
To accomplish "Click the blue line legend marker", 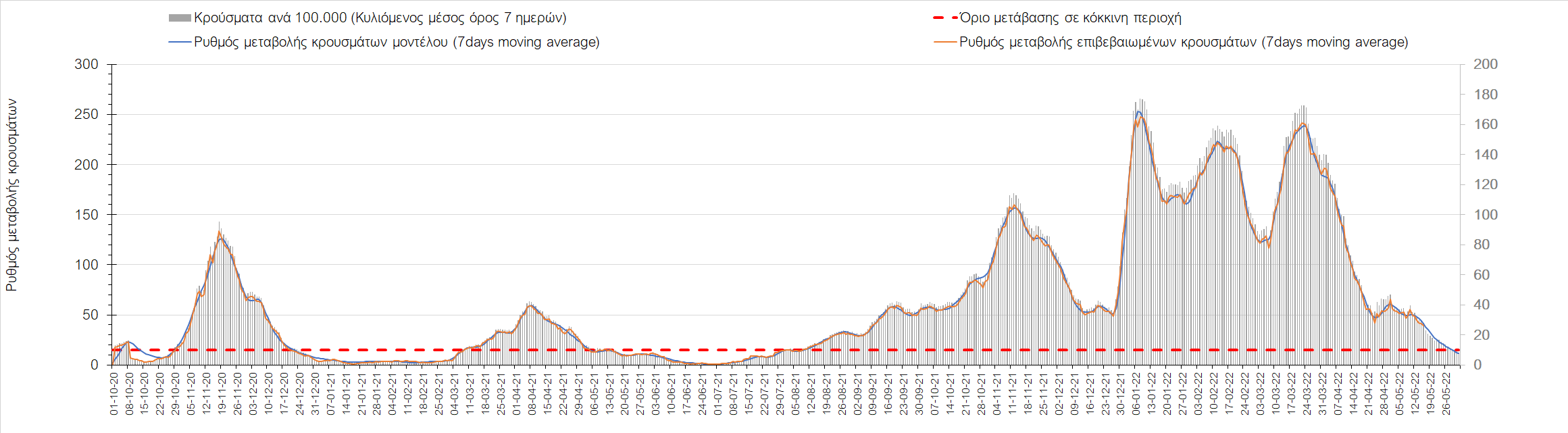I will click(180, 42).
